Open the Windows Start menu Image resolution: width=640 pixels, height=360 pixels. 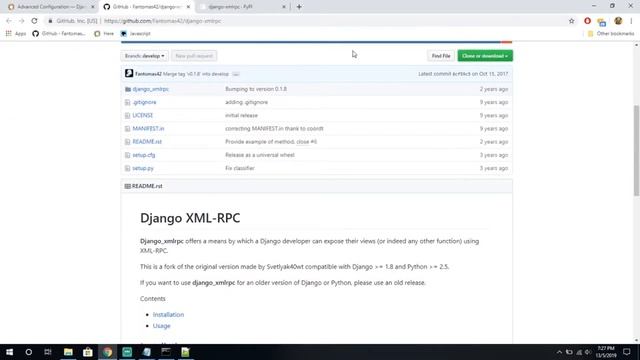(x=9, y=352)
